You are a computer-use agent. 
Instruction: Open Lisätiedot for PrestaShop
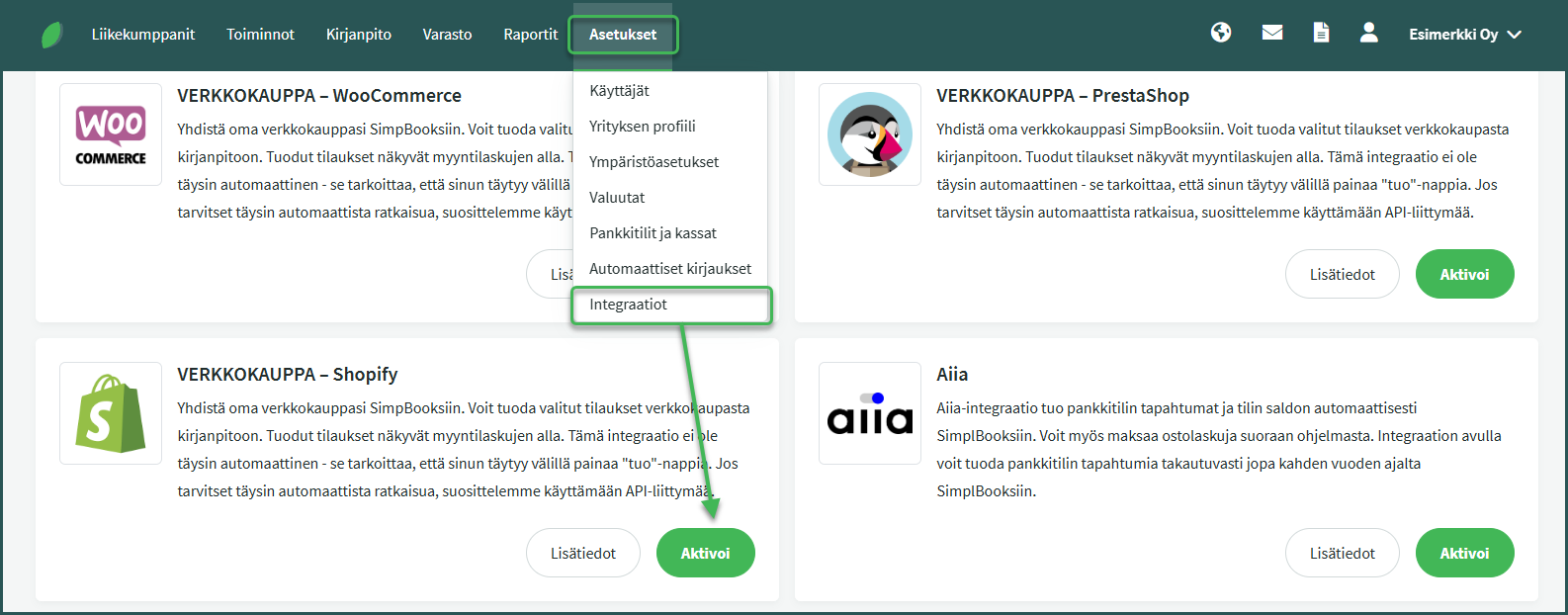pos(1343,274)
